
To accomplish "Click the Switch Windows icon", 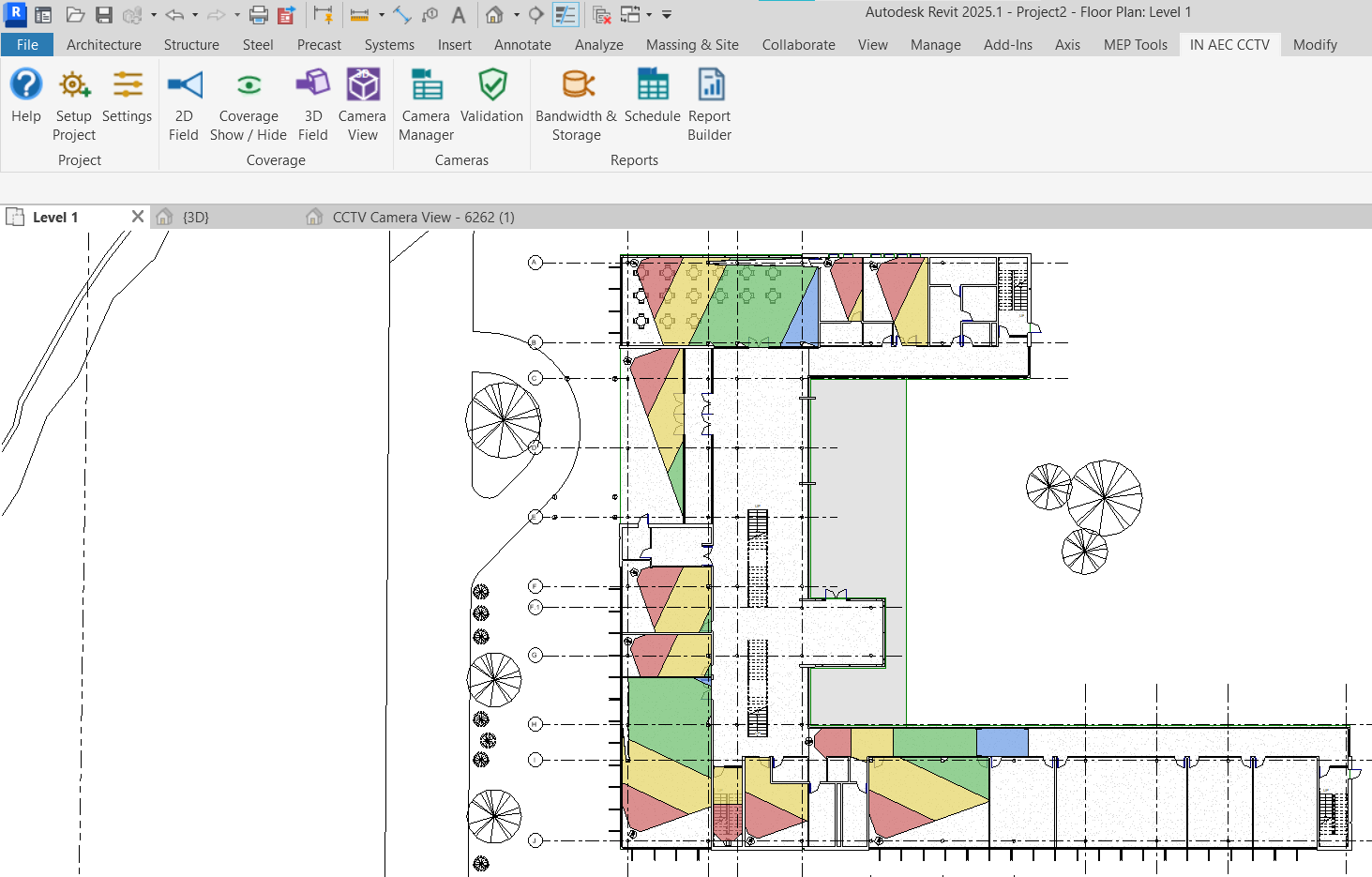I will click(630, 15).
